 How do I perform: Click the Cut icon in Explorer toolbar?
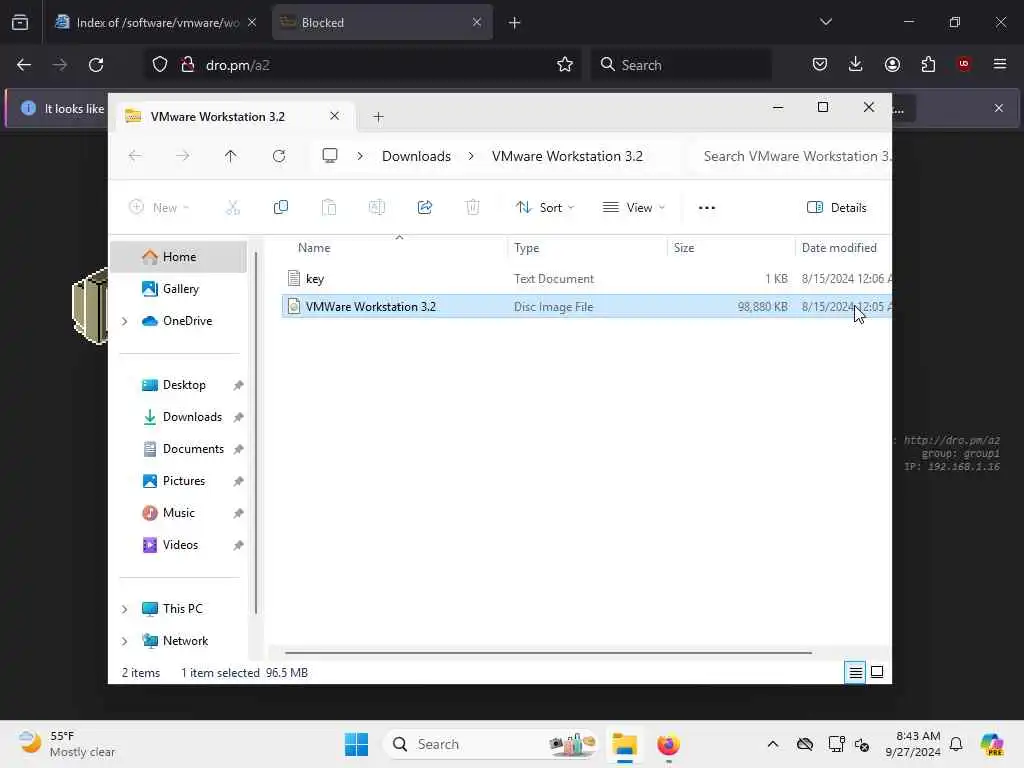point(232,208)
